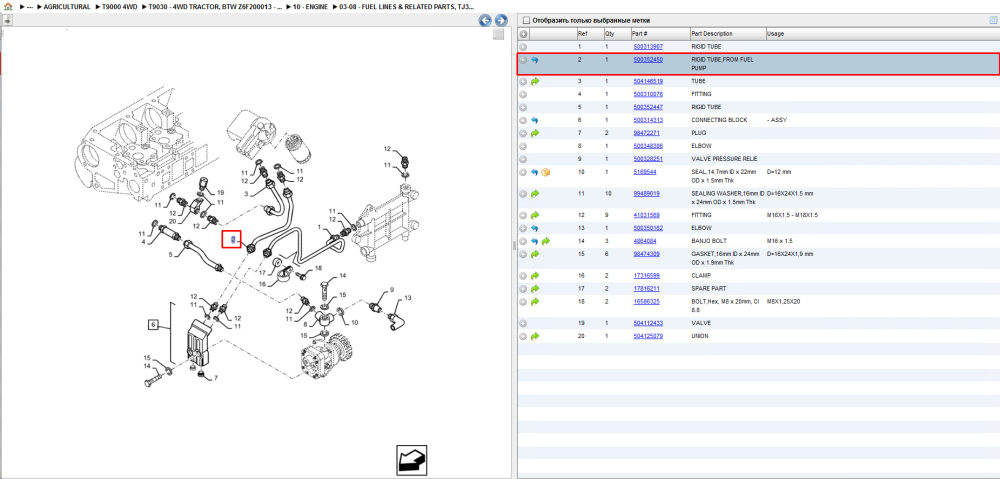This screenshot has height=479, width=1000.
Task: Open the T9000 4WD breadcrumb
Action: [x=119, y=6]
